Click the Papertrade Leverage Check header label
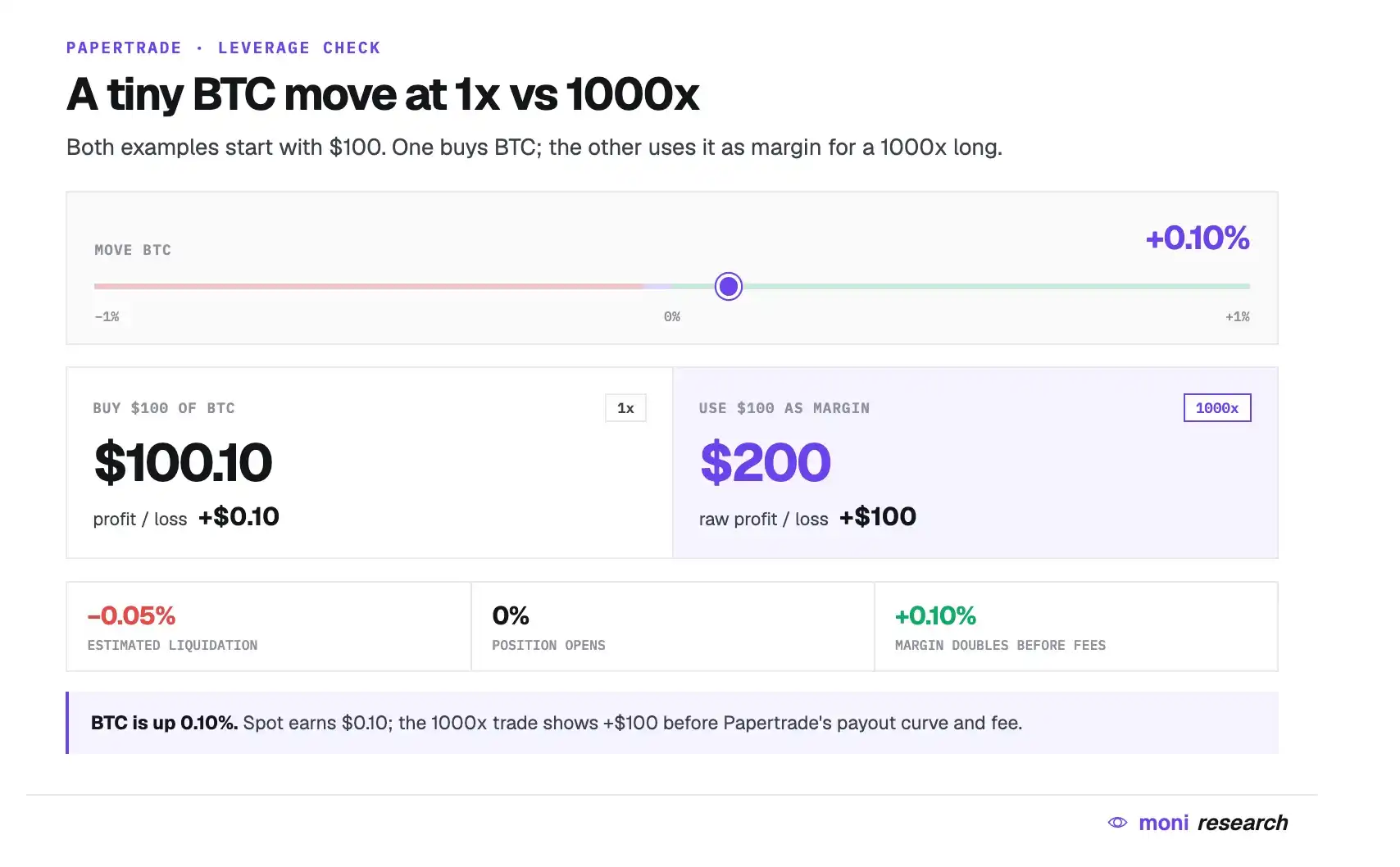The width and height of the screenshot is (1400, 867). [x=223, y=48]
